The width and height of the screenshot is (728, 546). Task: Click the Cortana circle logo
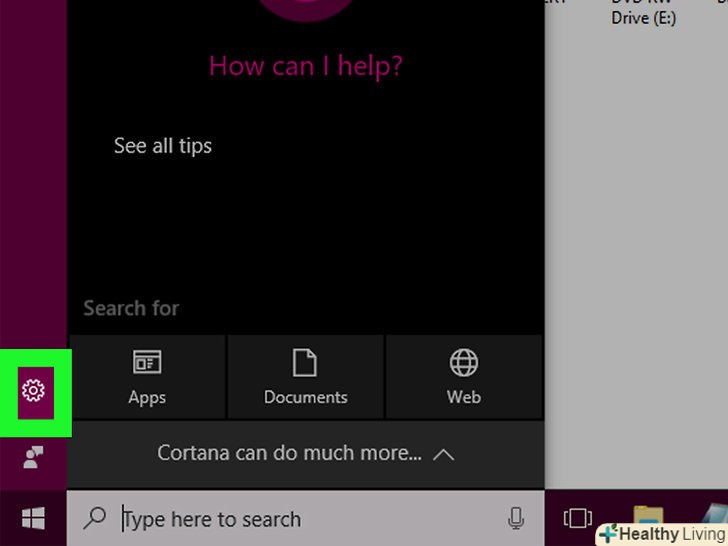[305, 8]
